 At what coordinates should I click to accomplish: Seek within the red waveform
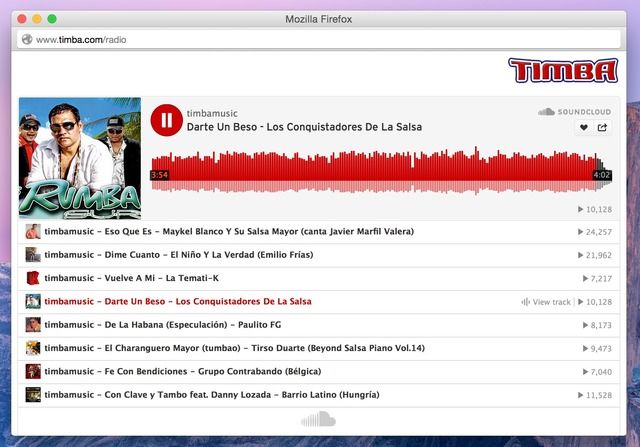click(381, 171)
